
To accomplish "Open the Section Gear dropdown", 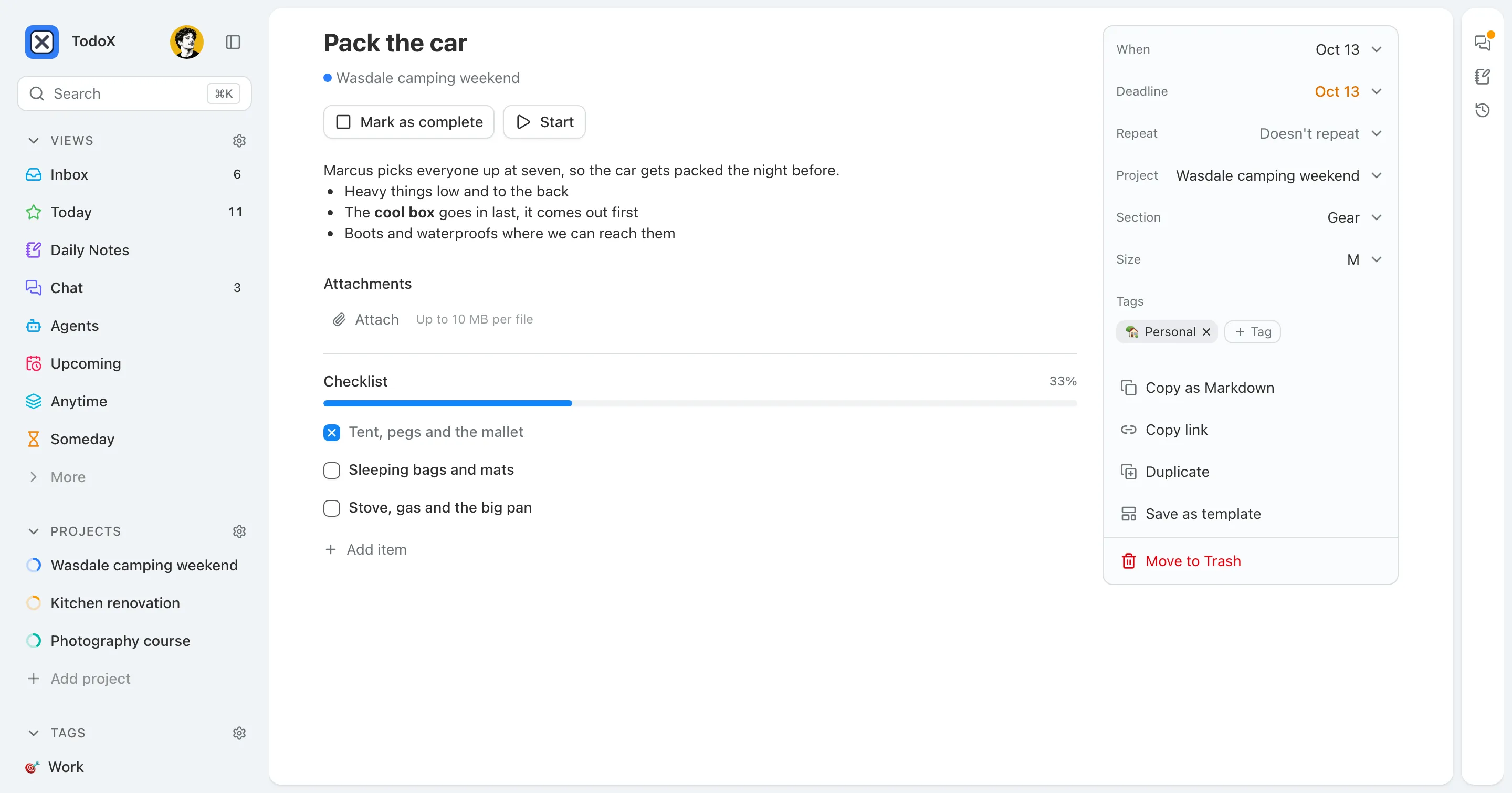I will pos(1354,218).
